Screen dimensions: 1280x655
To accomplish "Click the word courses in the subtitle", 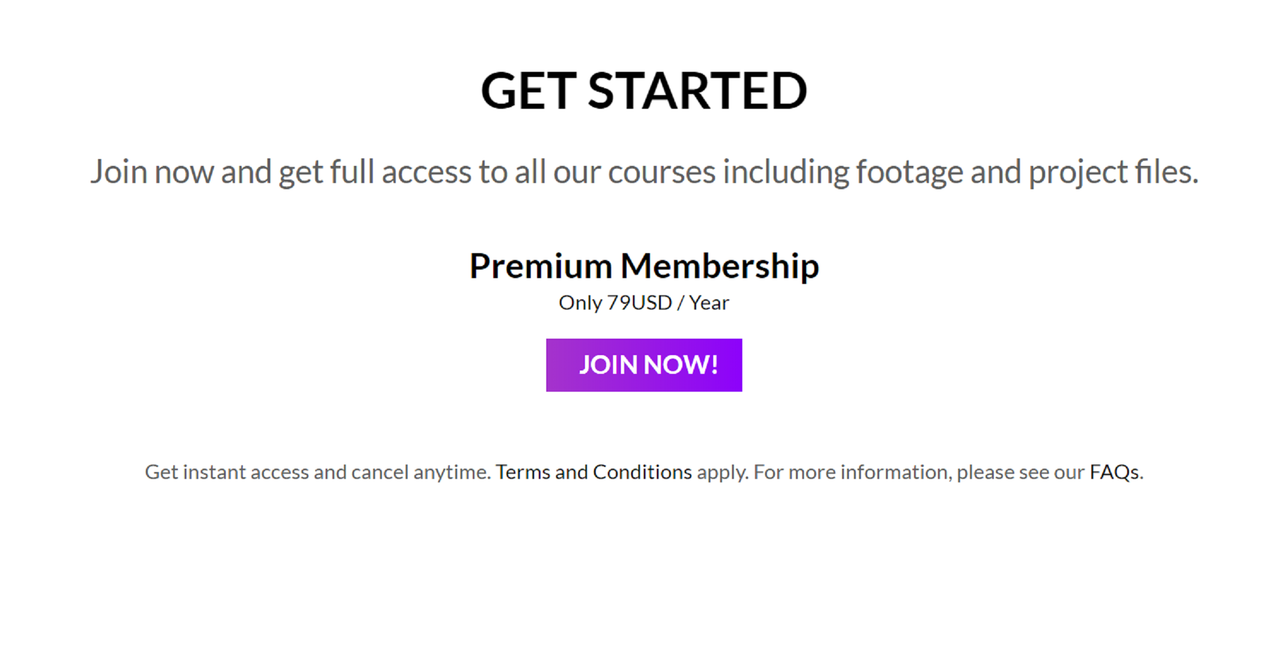I will tap(662, 172).
